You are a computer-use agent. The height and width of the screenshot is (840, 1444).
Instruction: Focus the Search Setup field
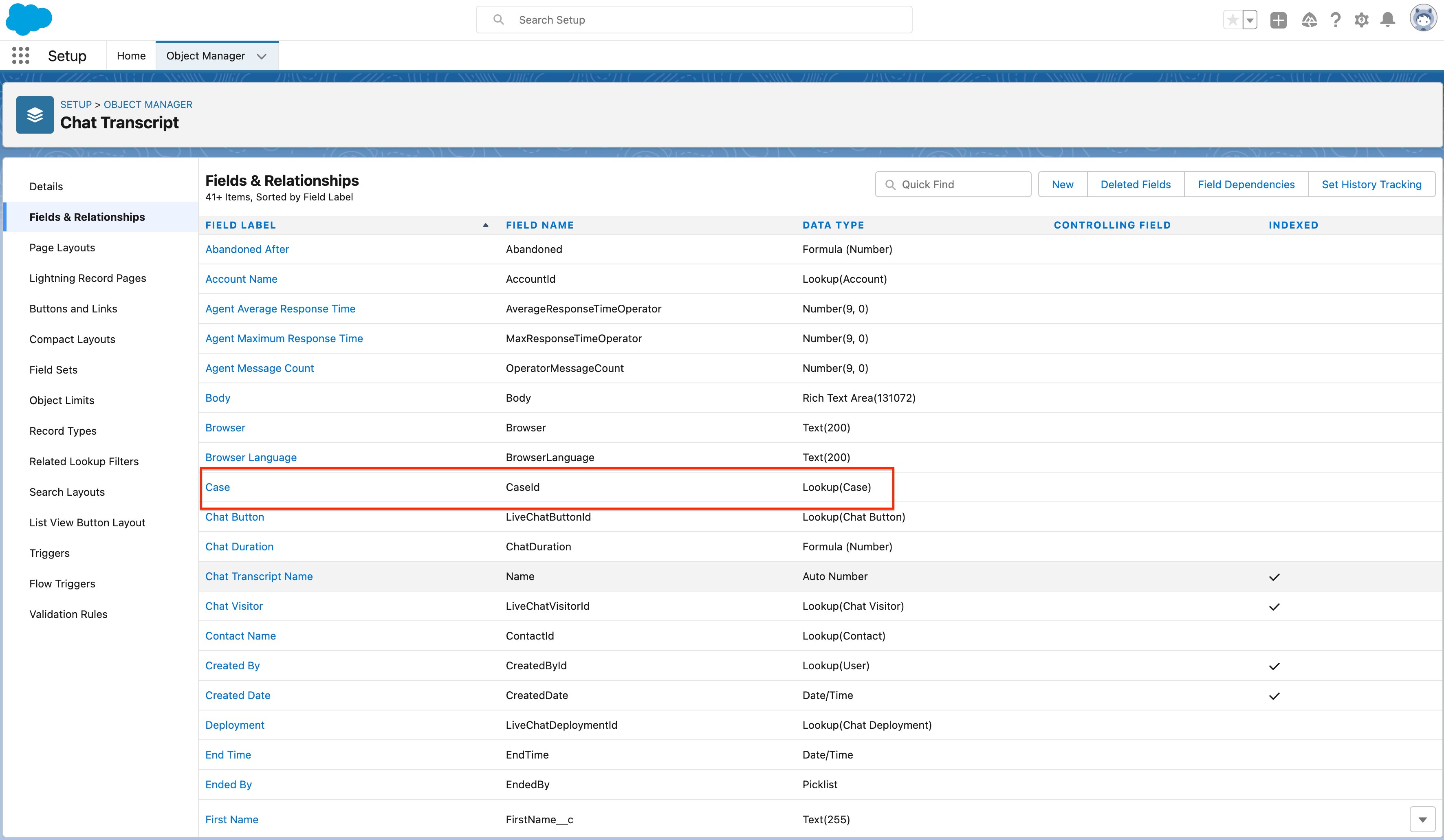pos(694,20)
